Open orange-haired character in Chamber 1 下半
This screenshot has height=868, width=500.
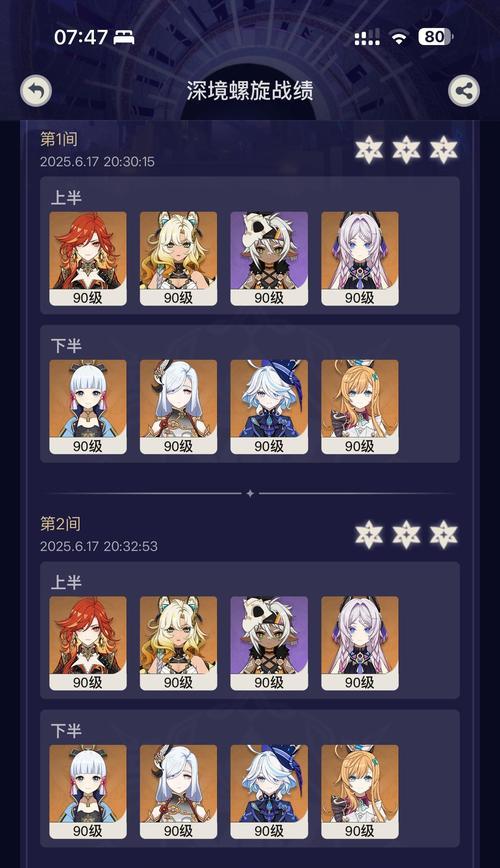pos(360,407)
